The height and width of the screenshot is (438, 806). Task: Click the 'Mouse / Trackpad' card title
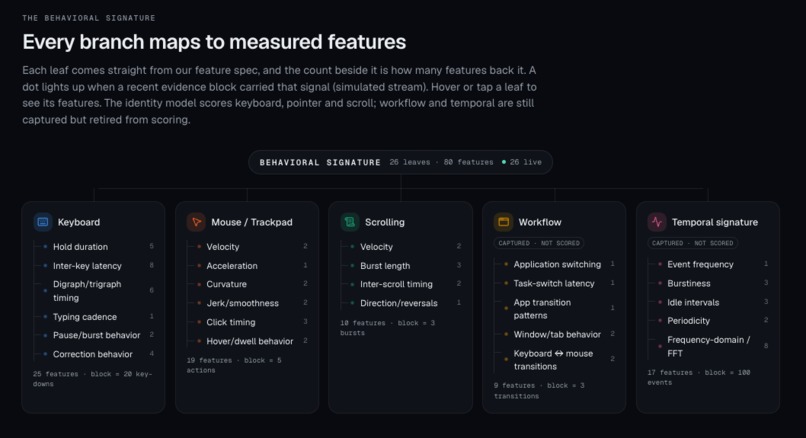(x=252, y=222)
